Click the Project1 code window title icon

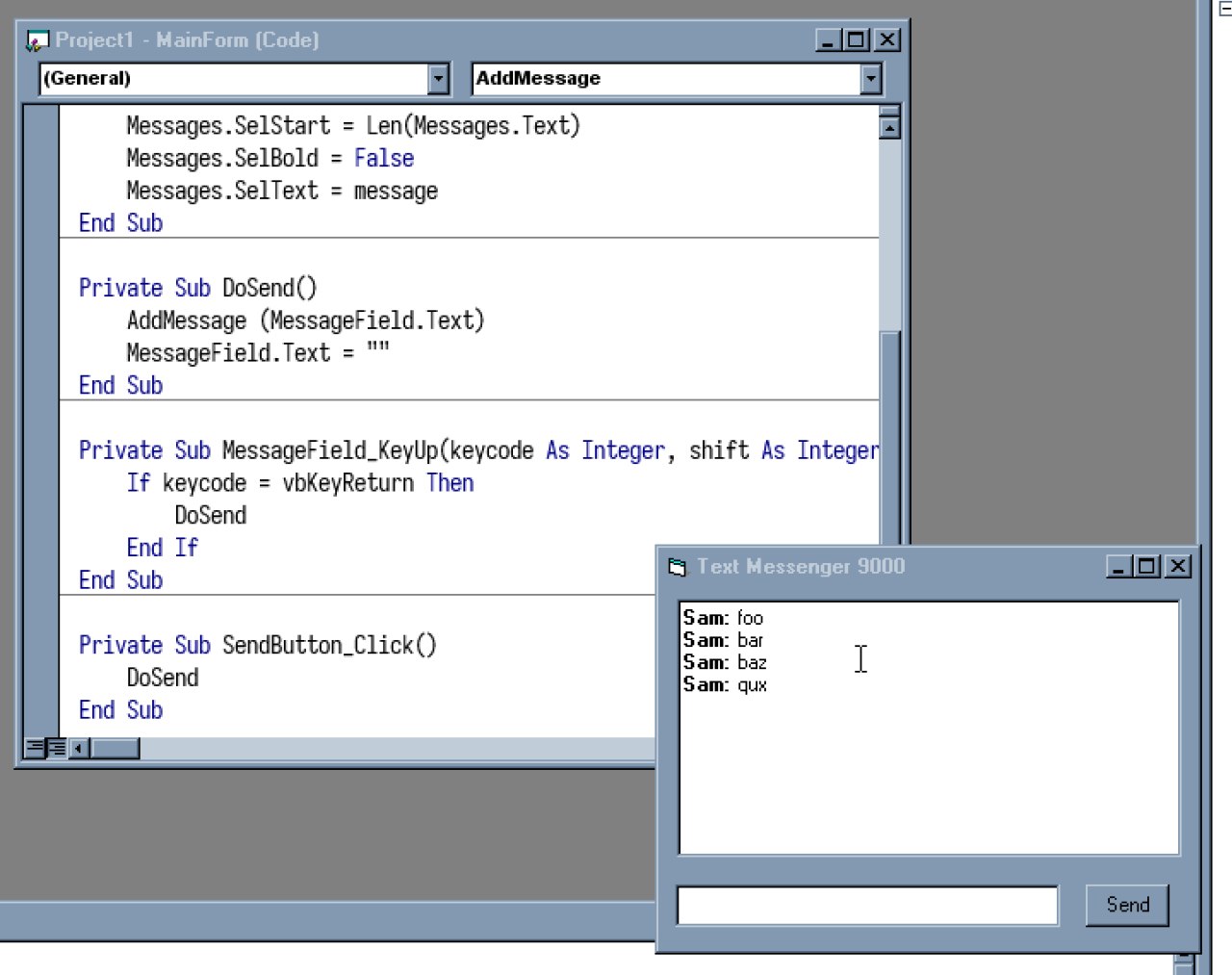38,40
